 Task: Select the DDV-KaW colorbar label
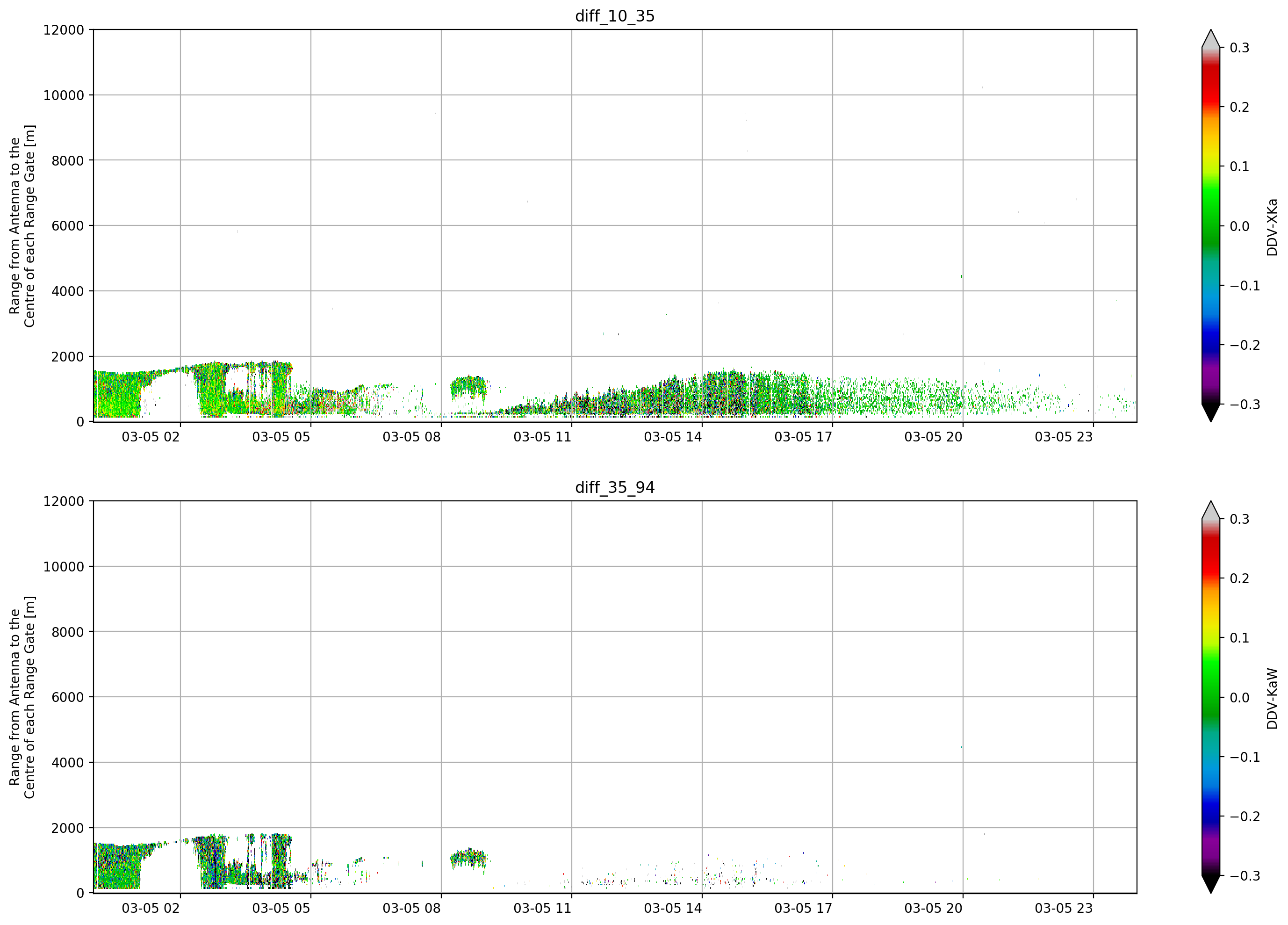point(1272,699)
